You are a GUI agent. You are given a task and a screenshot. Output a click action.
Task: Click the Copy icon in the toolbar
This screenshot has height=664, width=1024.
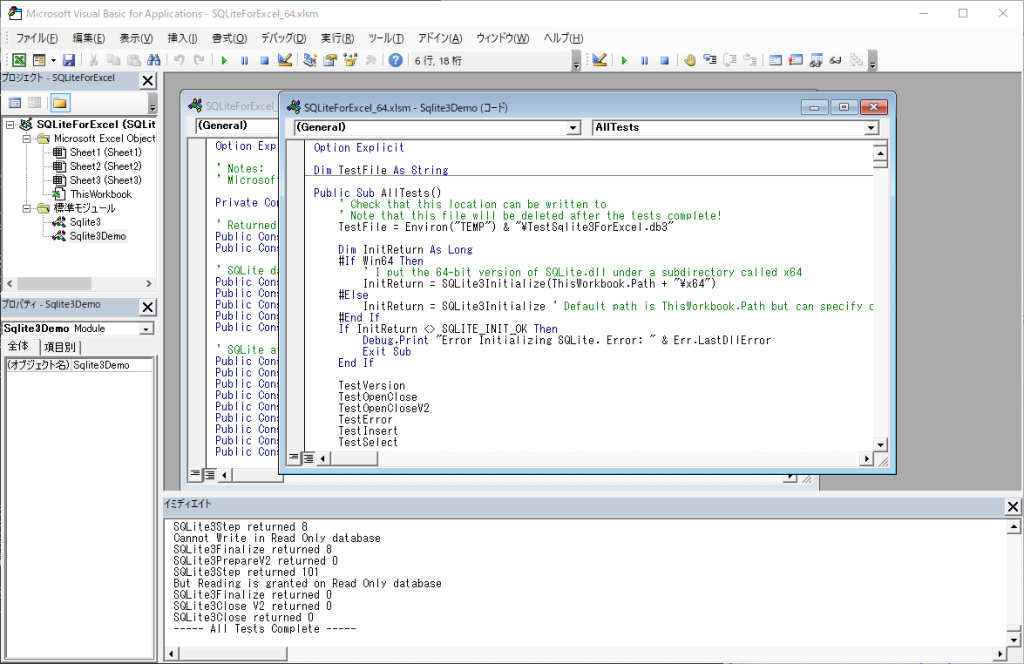click(x=114, y=61)
